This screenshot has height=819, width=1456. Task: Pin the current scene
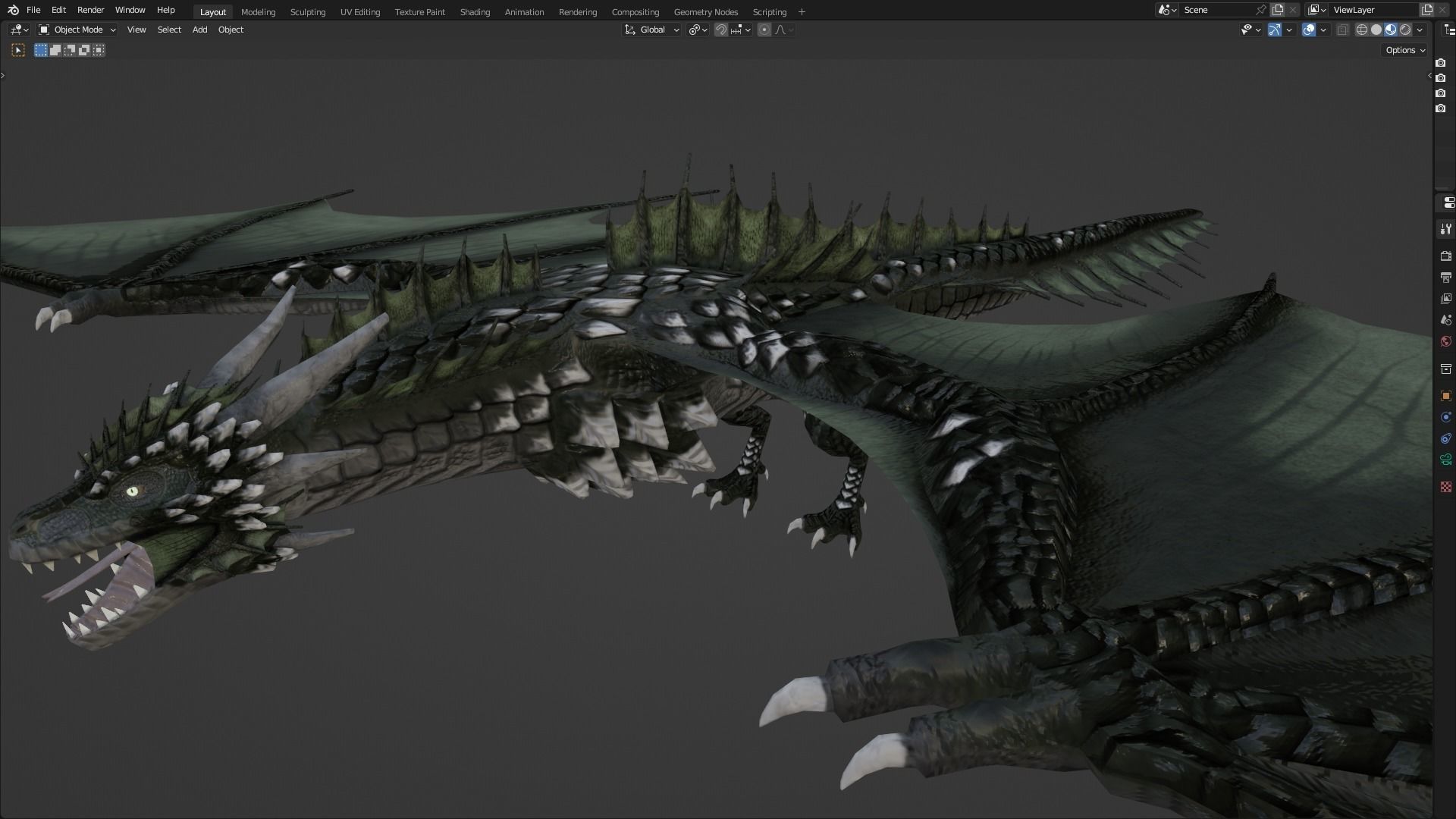click(1261, 10)
